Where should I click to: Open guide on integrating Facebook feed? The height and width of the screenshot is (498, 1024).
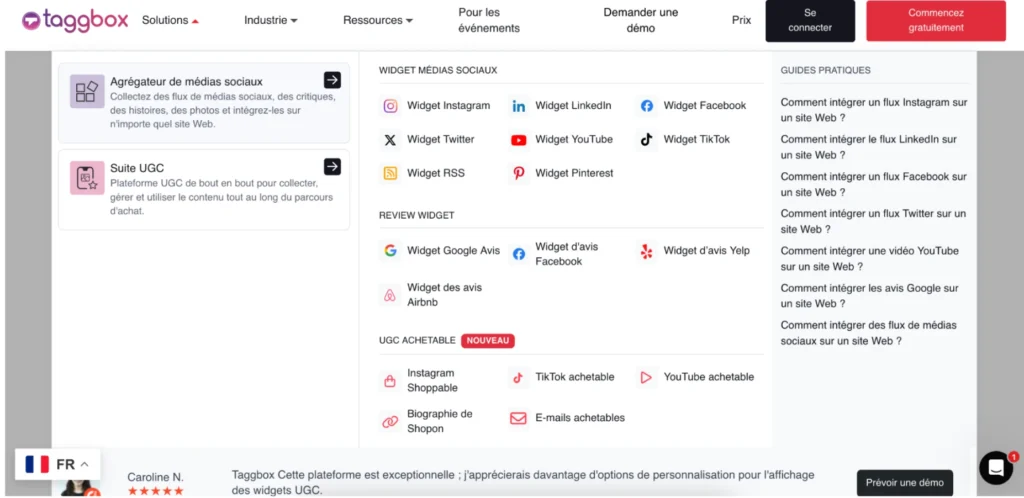874,185
